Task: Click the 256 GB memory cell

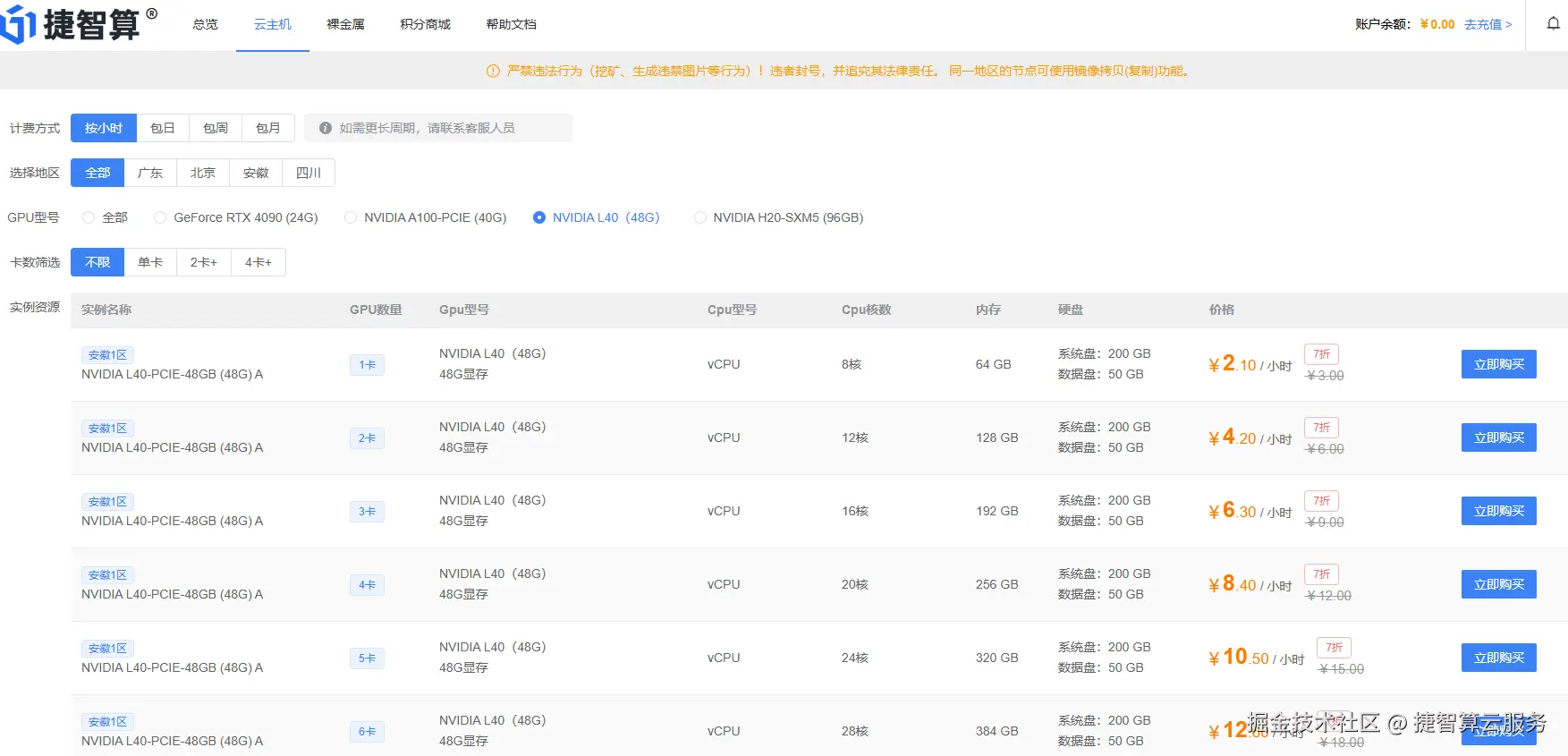Action: 997,584
